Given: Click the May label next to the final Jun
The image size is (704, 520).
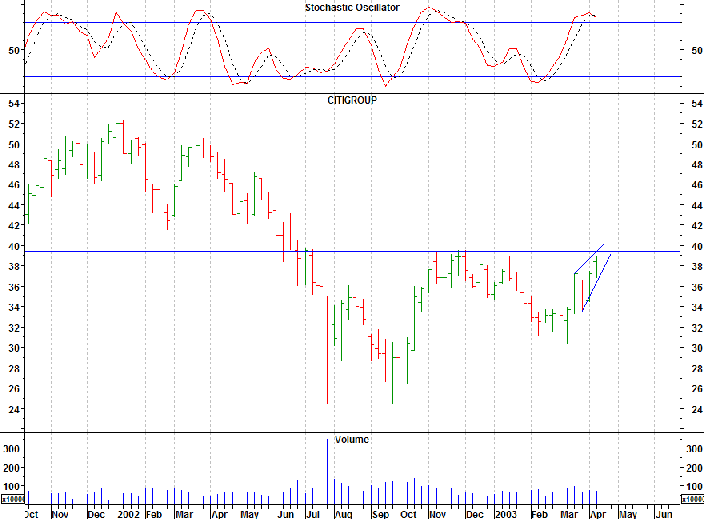Looking at the screenshot, I should [x=628, y=514].
